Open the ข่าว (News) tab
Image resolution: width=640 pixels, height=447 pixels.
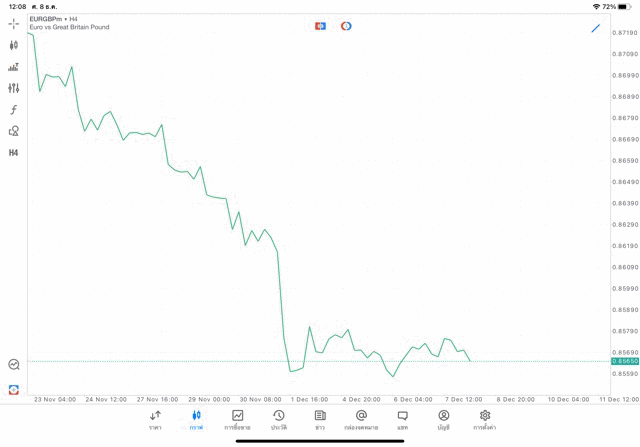coord(320,420)
